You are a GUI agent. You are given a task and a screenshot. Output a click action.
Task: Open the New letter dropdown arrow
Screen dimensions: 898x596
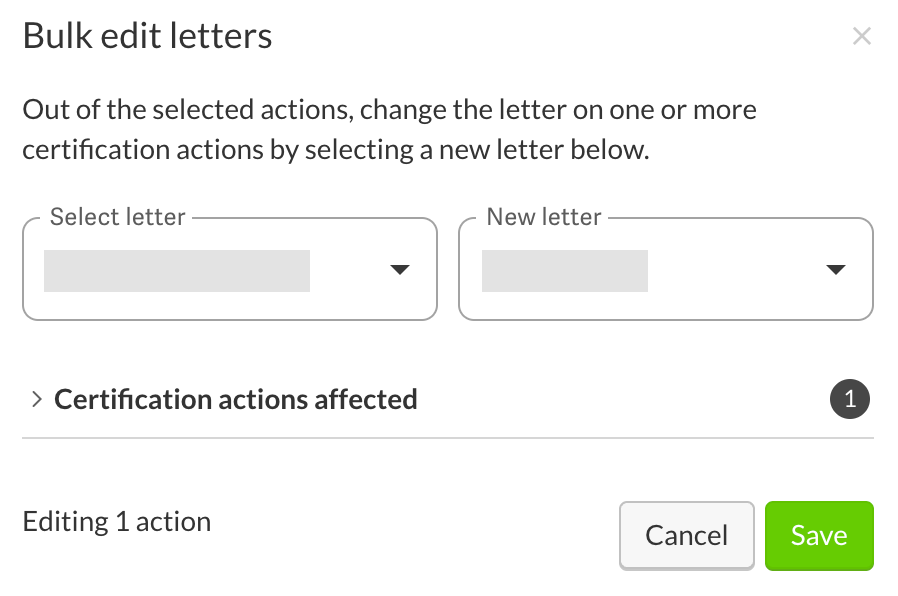tap(836, 270)
